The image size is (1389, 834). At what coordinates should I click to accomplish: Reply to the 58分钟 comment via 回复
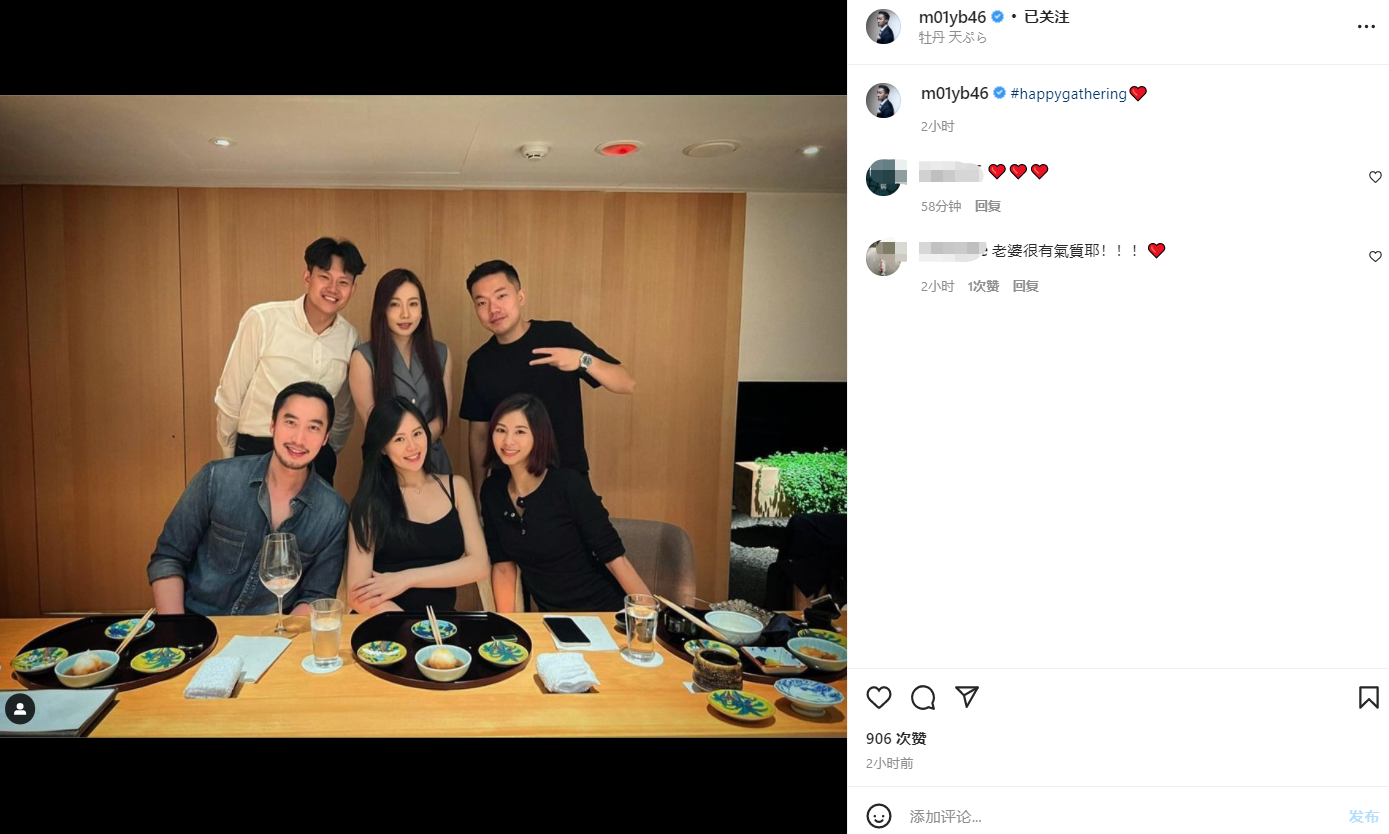[988, 206]
